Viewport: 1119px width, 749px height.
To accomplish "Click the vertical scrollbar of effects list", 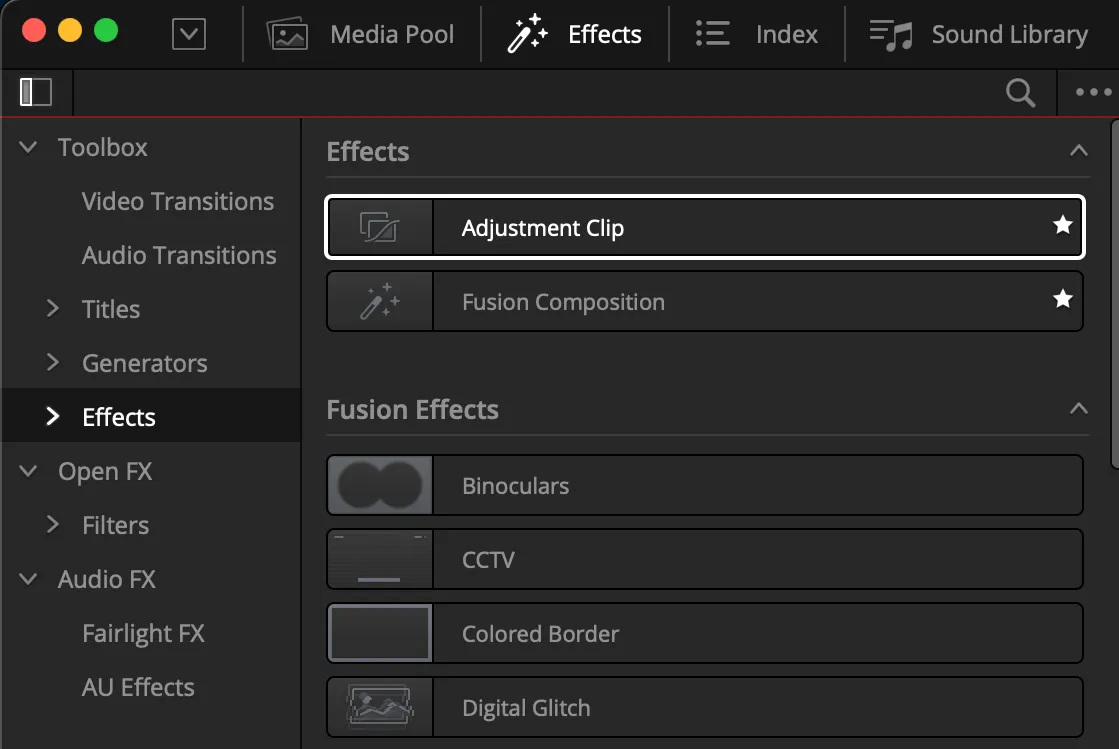I will pyautogui.click(x=1115, y=290).
